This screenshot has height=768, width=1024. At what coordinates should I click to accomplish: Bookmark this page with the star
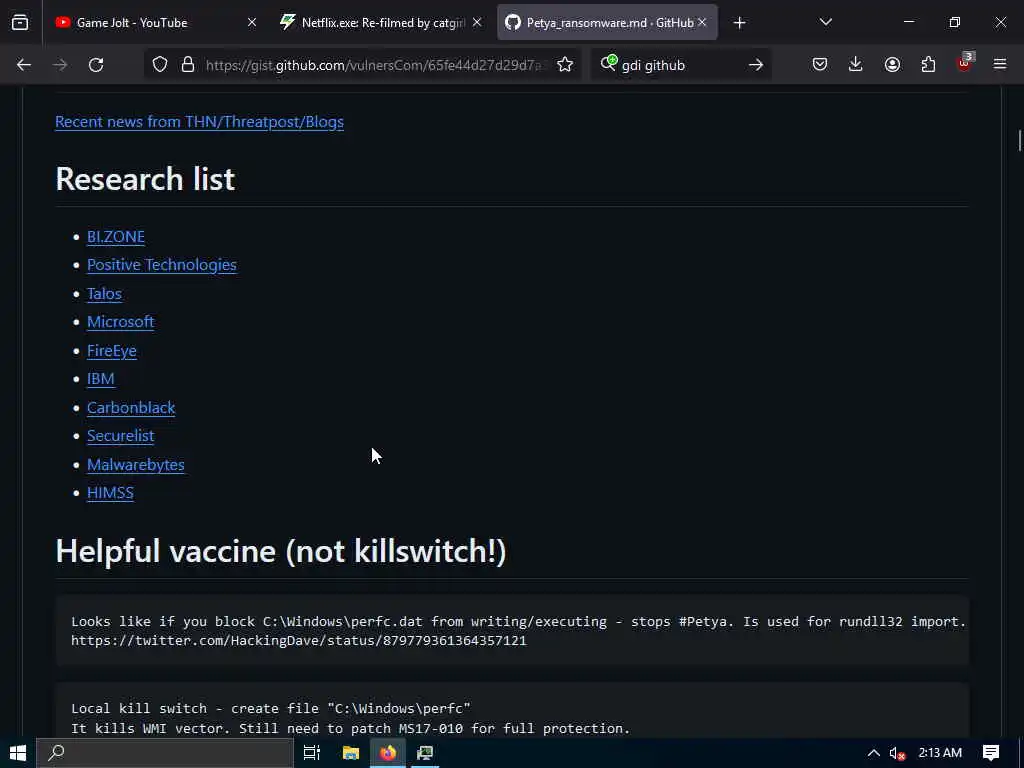tap(565, 65)
